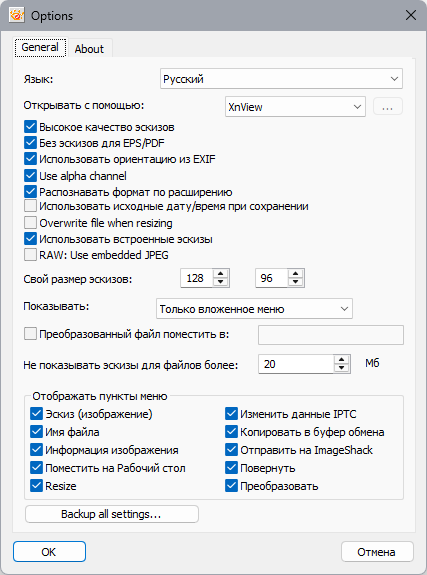
Task: Toggle "Use alpha channel" checkbox
Action: click(x=30, y=176)
